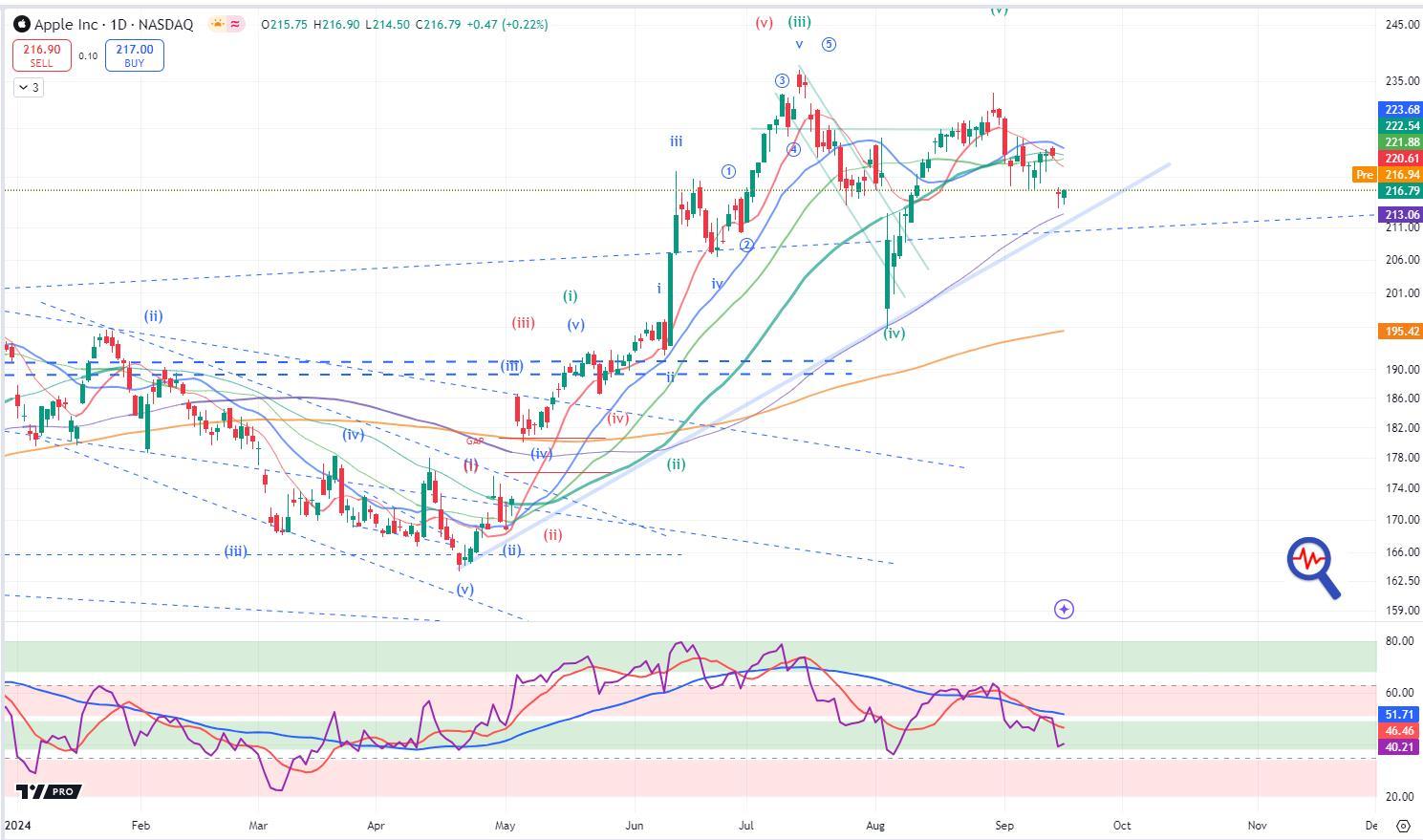The height and width of the screenshot is (840, 1423).
Task: Click the 216.79 current price label
Action: click(x=1400, y=191)
